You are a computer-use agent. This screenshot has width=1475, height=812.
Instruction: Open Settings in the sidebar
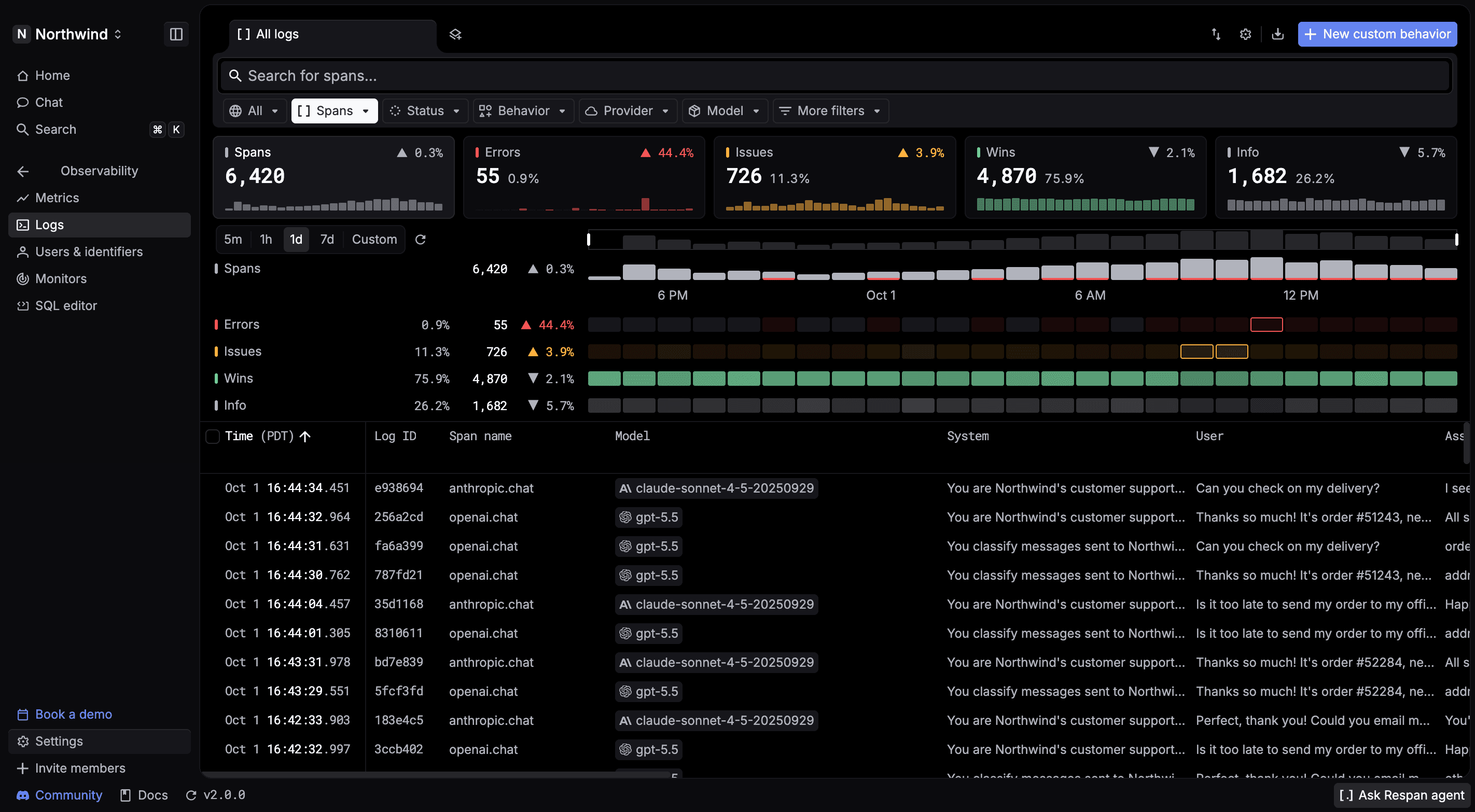tap(100, 741)
